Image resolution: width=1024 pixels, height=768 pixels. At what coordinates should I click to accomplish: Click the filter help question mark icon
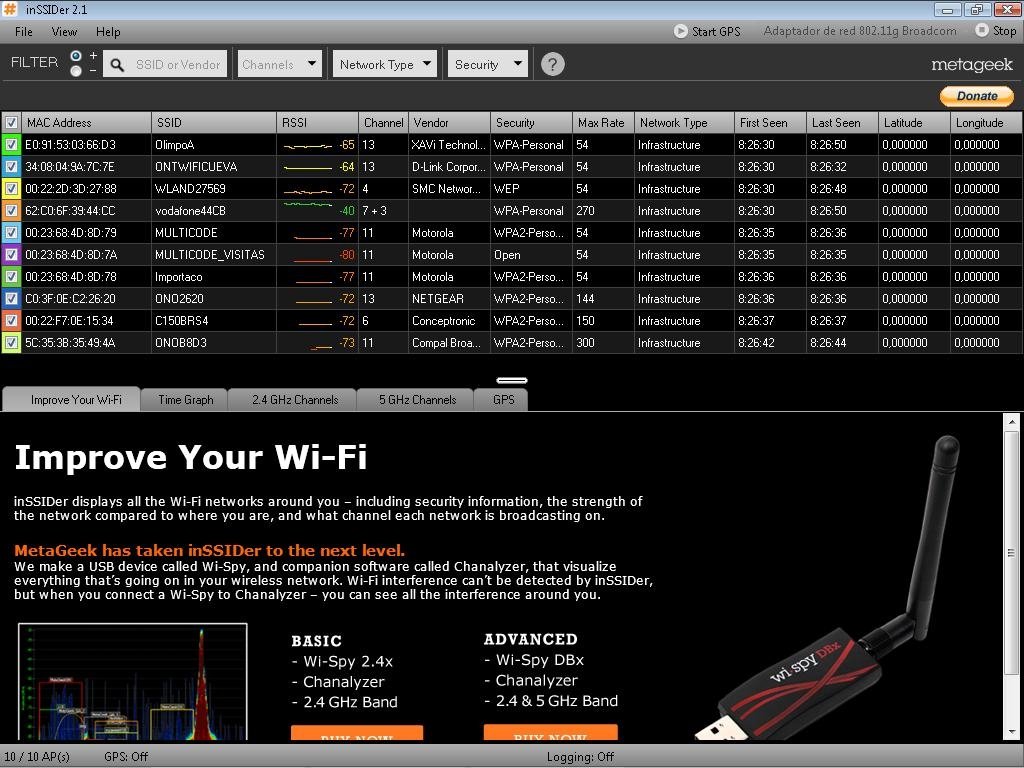552,64
